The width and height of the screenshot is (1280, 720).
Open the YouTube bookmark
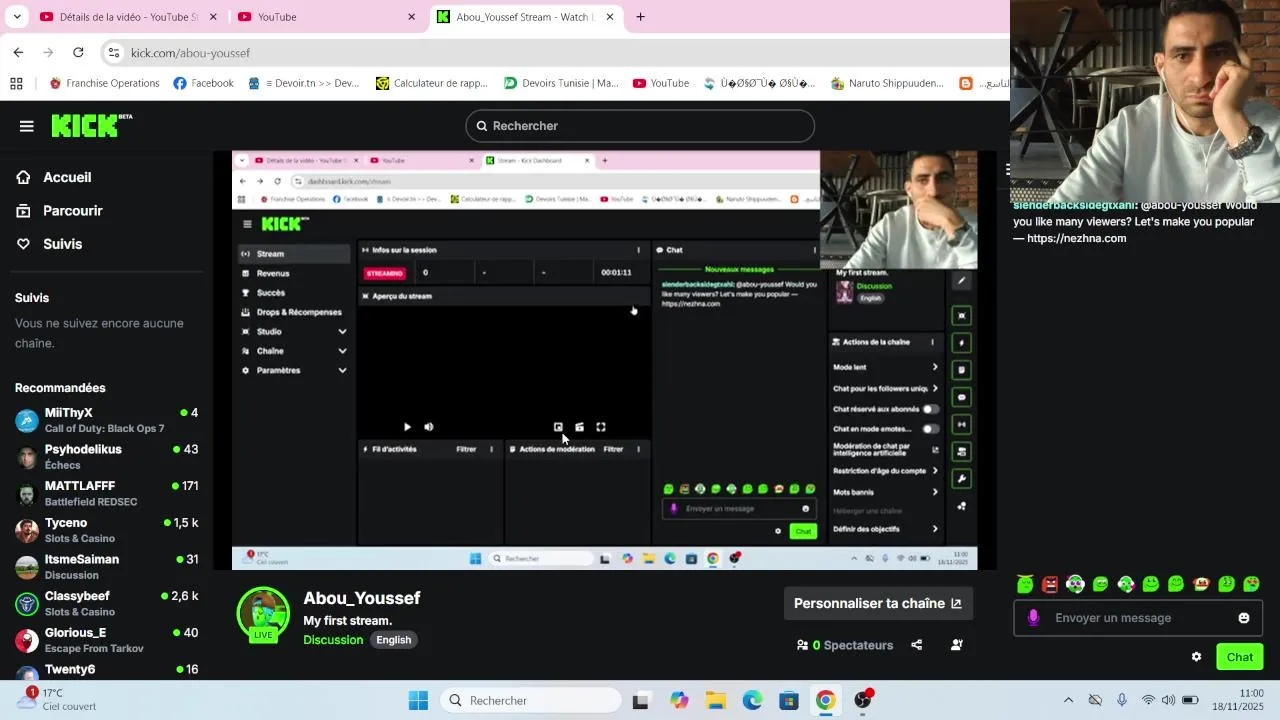click(x=661, y=83)
